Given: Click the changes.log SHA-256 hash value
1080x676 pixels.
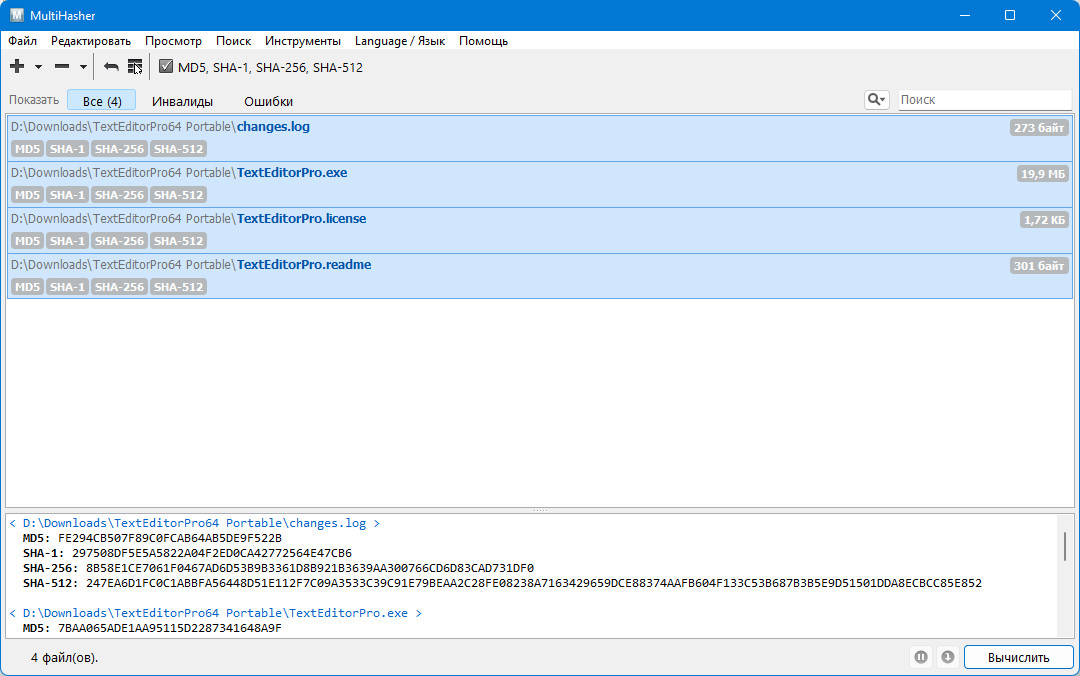Looking at the screenshot, I should click(x=310, y=568).
